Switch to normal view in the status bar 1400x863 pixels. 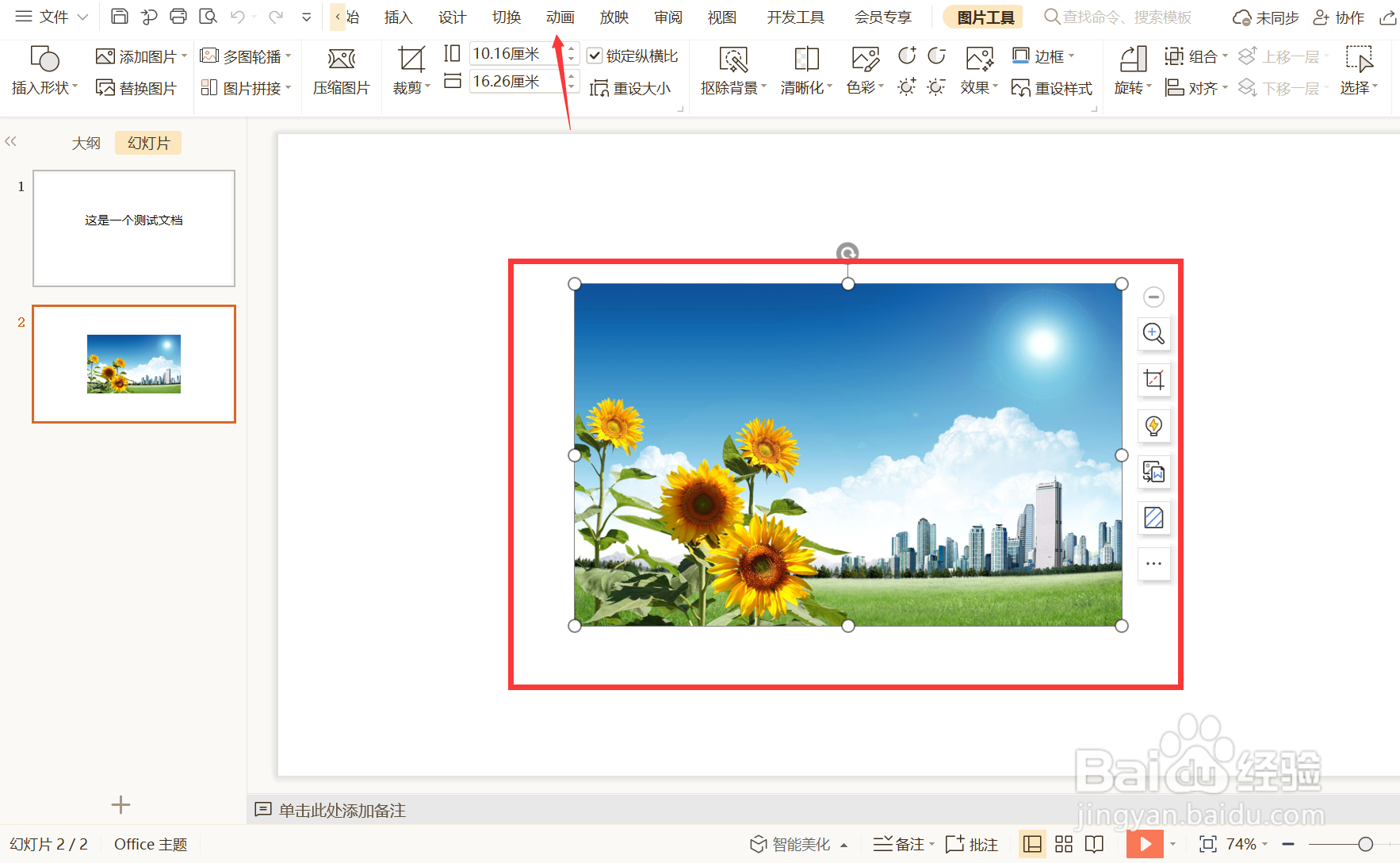tap(1032, 844)
